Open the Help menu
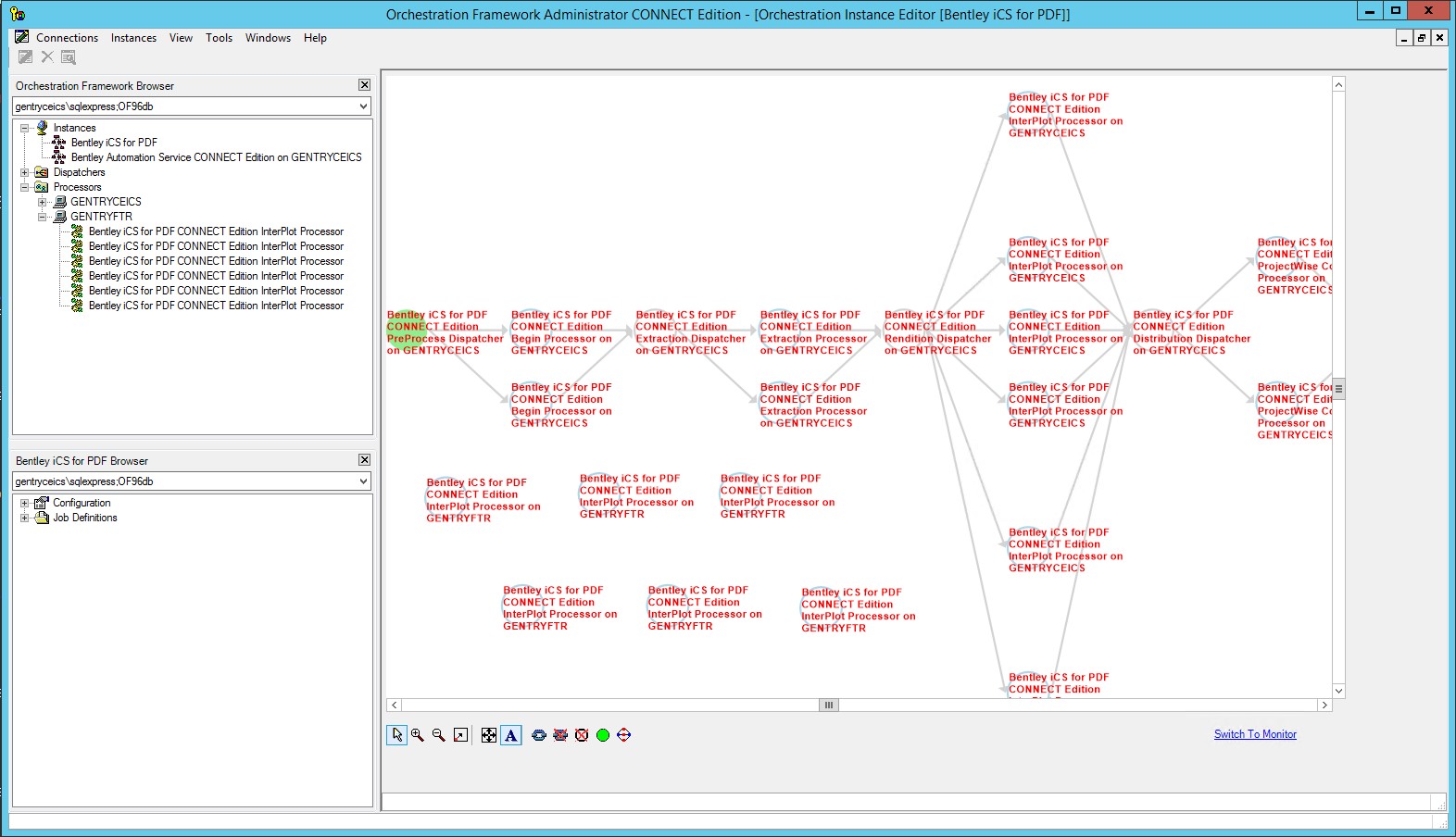The width and height of the screenshot is (1456, 837). pyautogui.click(x=315, y=38)
